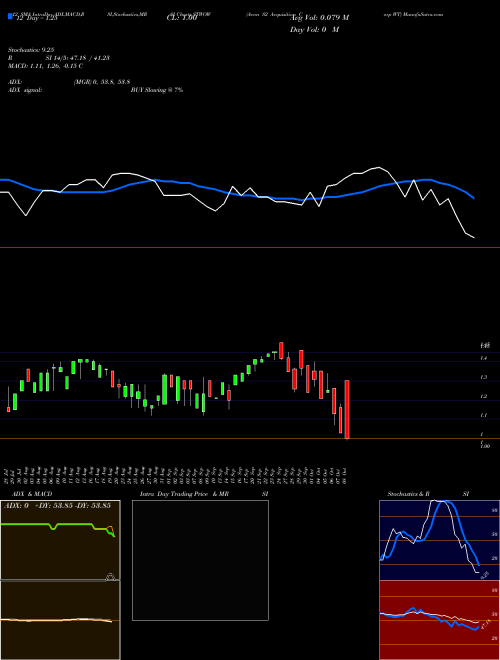This screenshot has height=660, width=500.
Task: Click the last large red candlestick
Action: tap(347, 410)
